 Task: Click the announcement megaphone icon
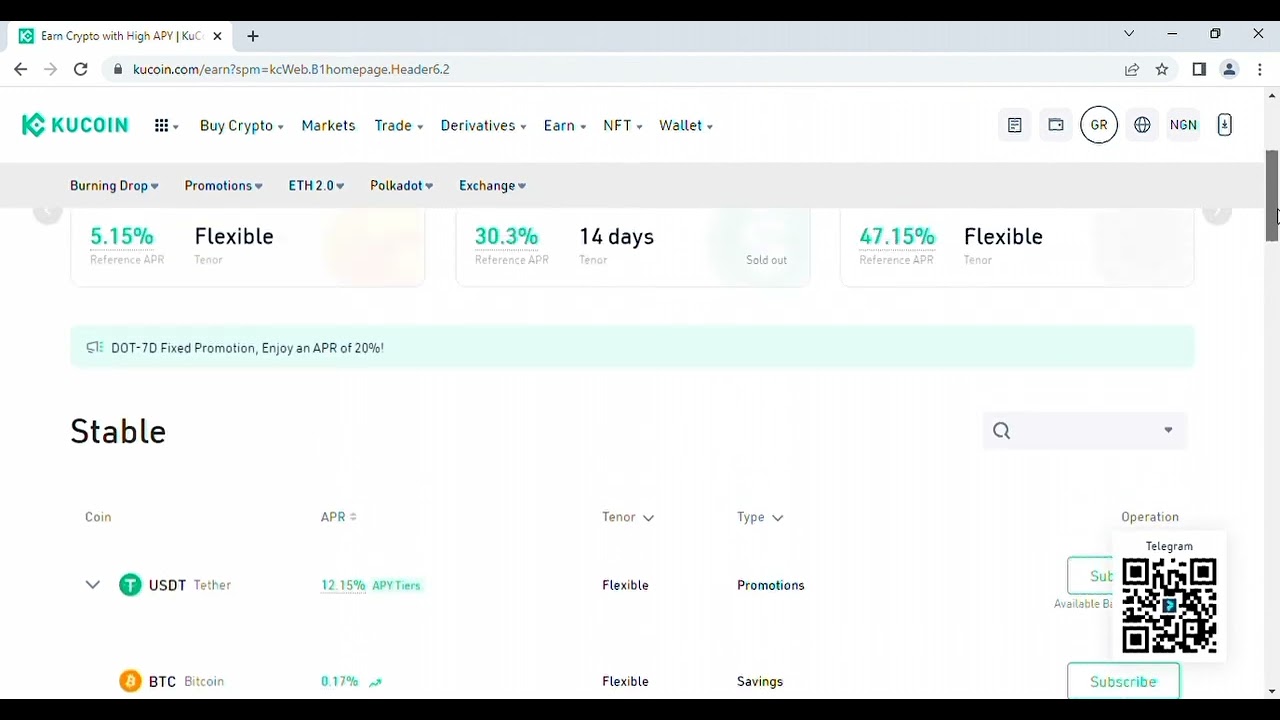tap(95, 348)
